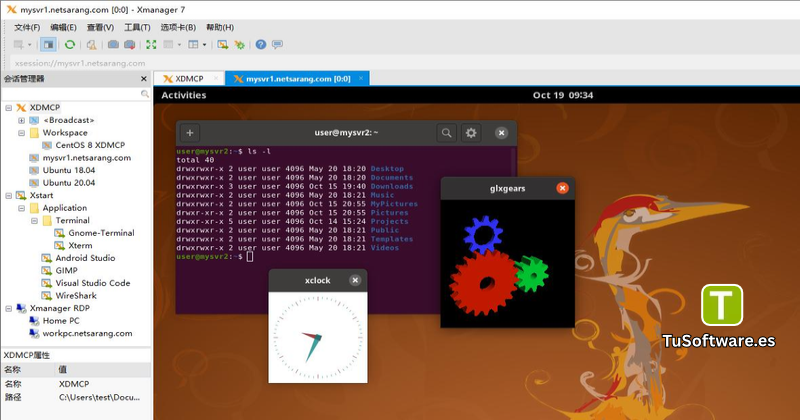Select mysvr1.netsarang.com in the session tree
The width and height of the screenshot is (800, 420).
[x=87, y=158]
